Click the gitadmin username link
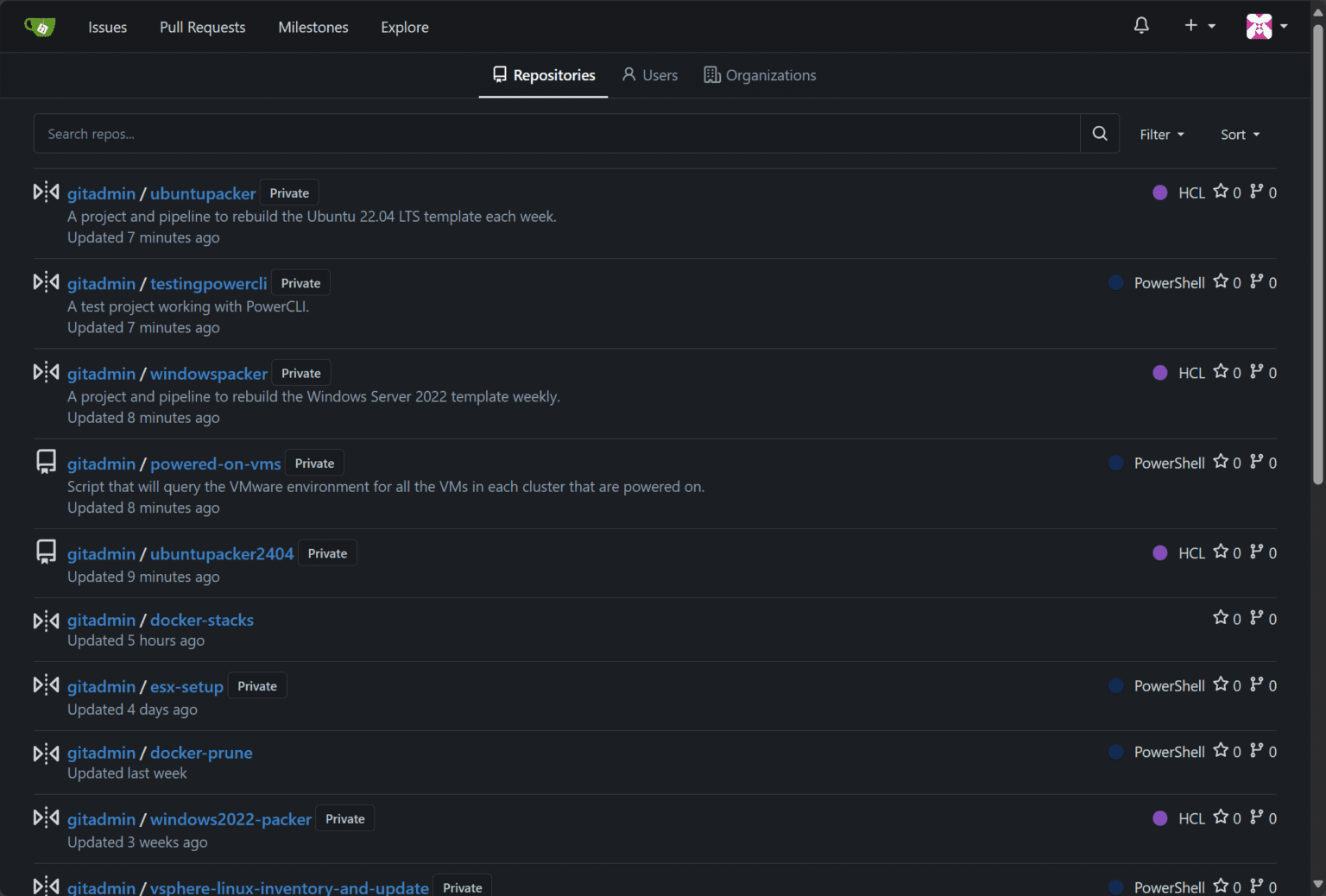The width and height of the screenshot is (1326, 896). point(101,192)
